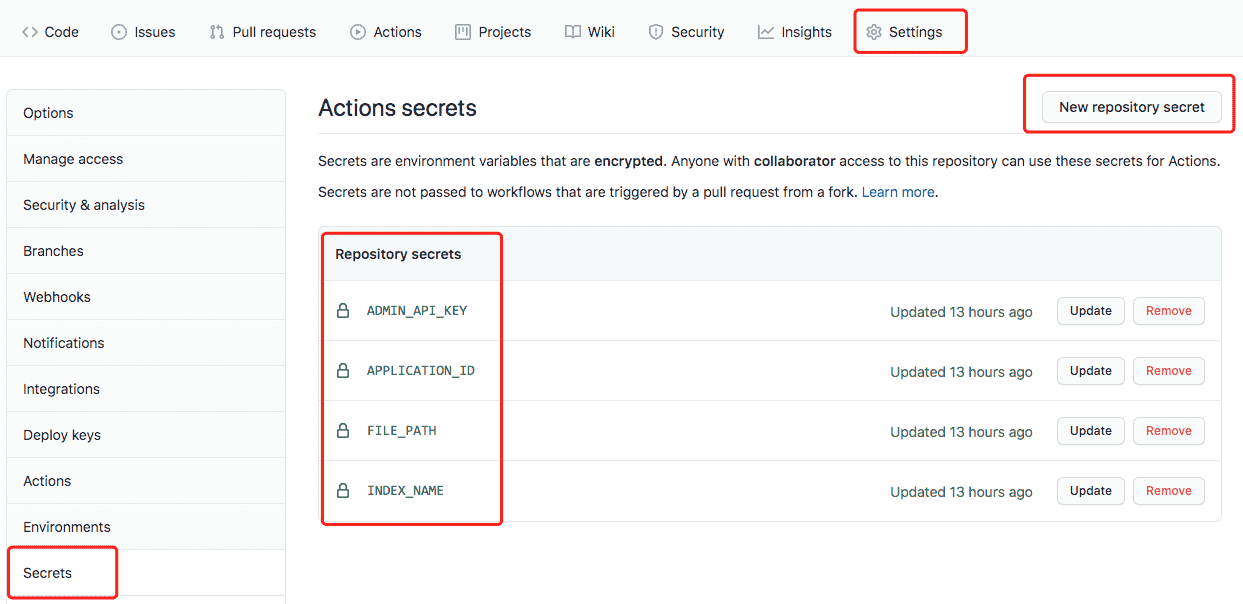Click the INDEX_NAME updated time text
This screenshot has height=604, width=1243.
[961, 492]
